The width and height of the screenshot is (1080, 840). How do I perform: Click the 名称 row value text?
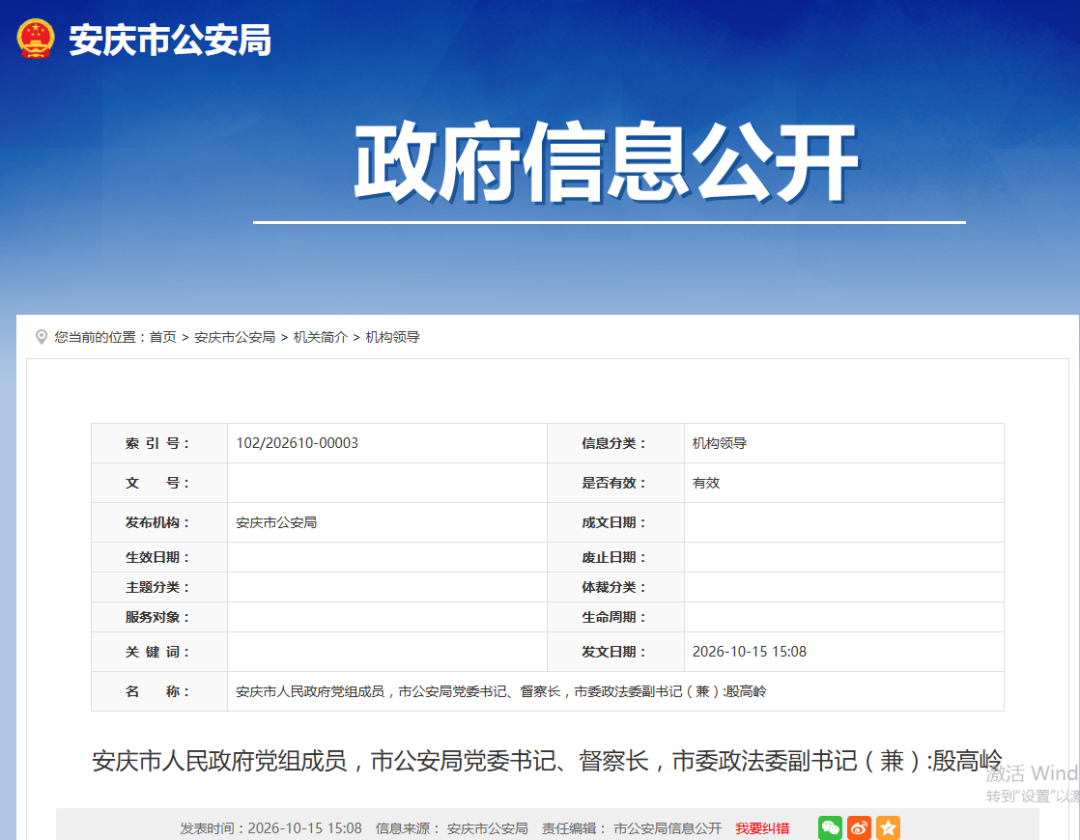[501, 691]
